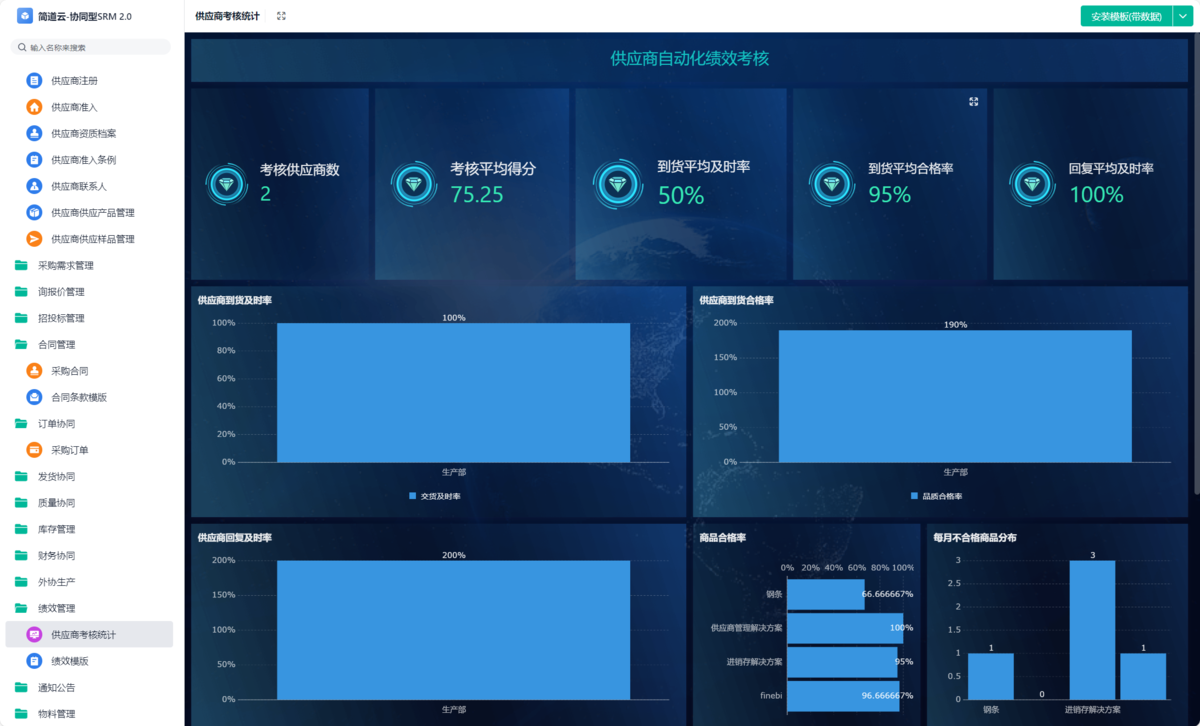Click the orange 采购订单 card icon
This screenshot has height=726, width=1200.
(34, 450)
